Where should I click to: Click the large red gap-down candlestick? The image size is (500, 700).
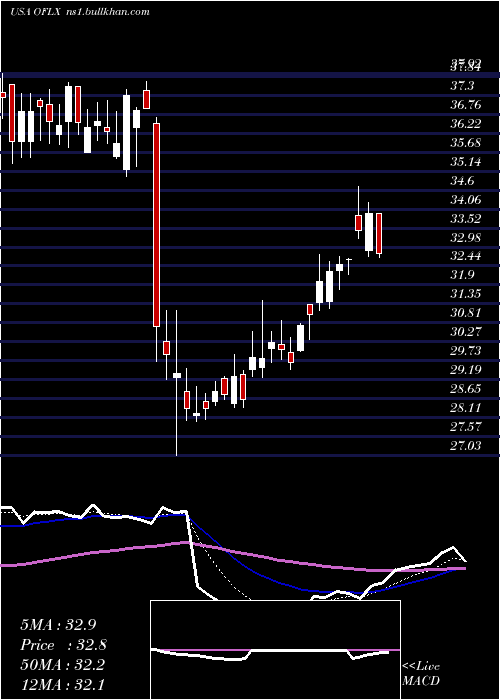tap(156, 225)
